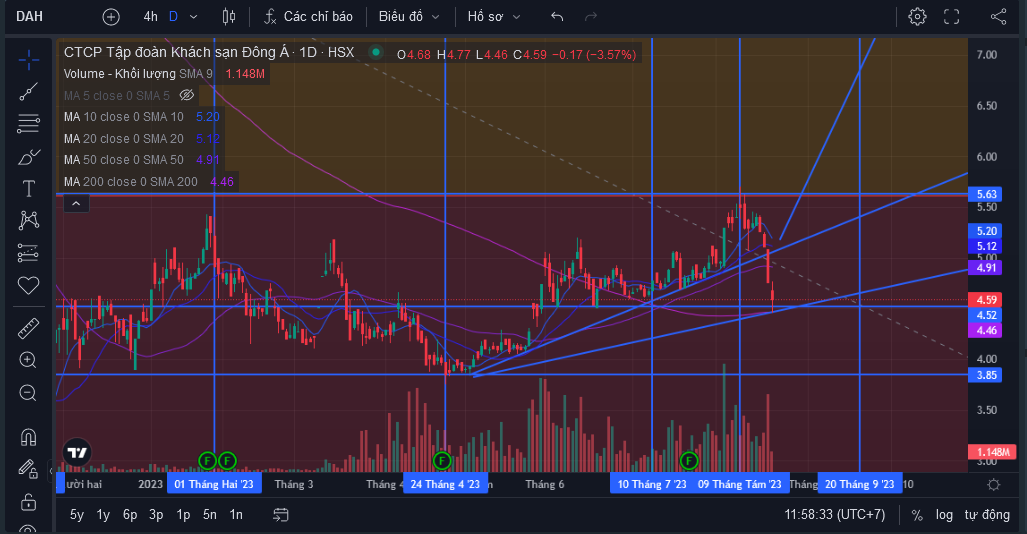Click the 5.63 price label on axis
The width and height of the screenshot is (1027, 534).
point(986,194)
